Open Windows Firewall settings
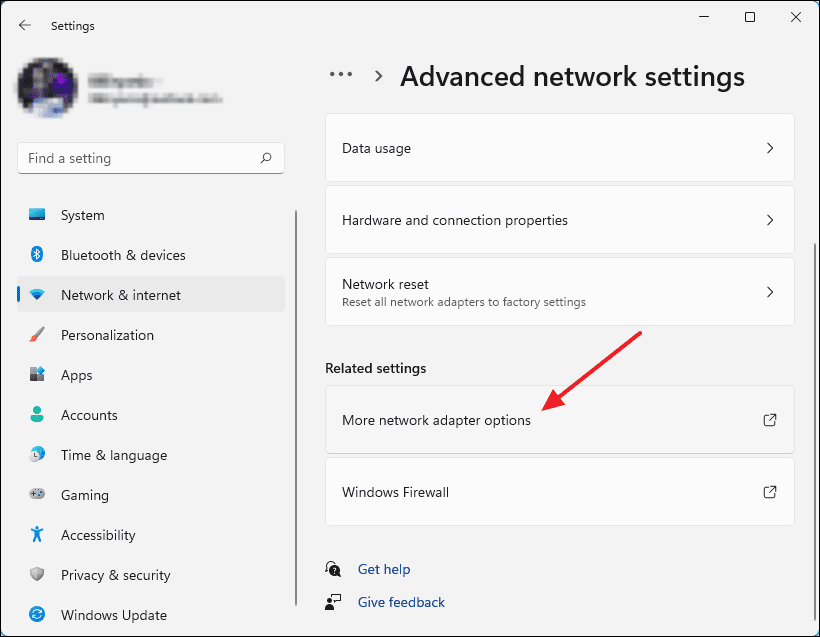This screenshot has width=820, height=637. click(560, 492)
